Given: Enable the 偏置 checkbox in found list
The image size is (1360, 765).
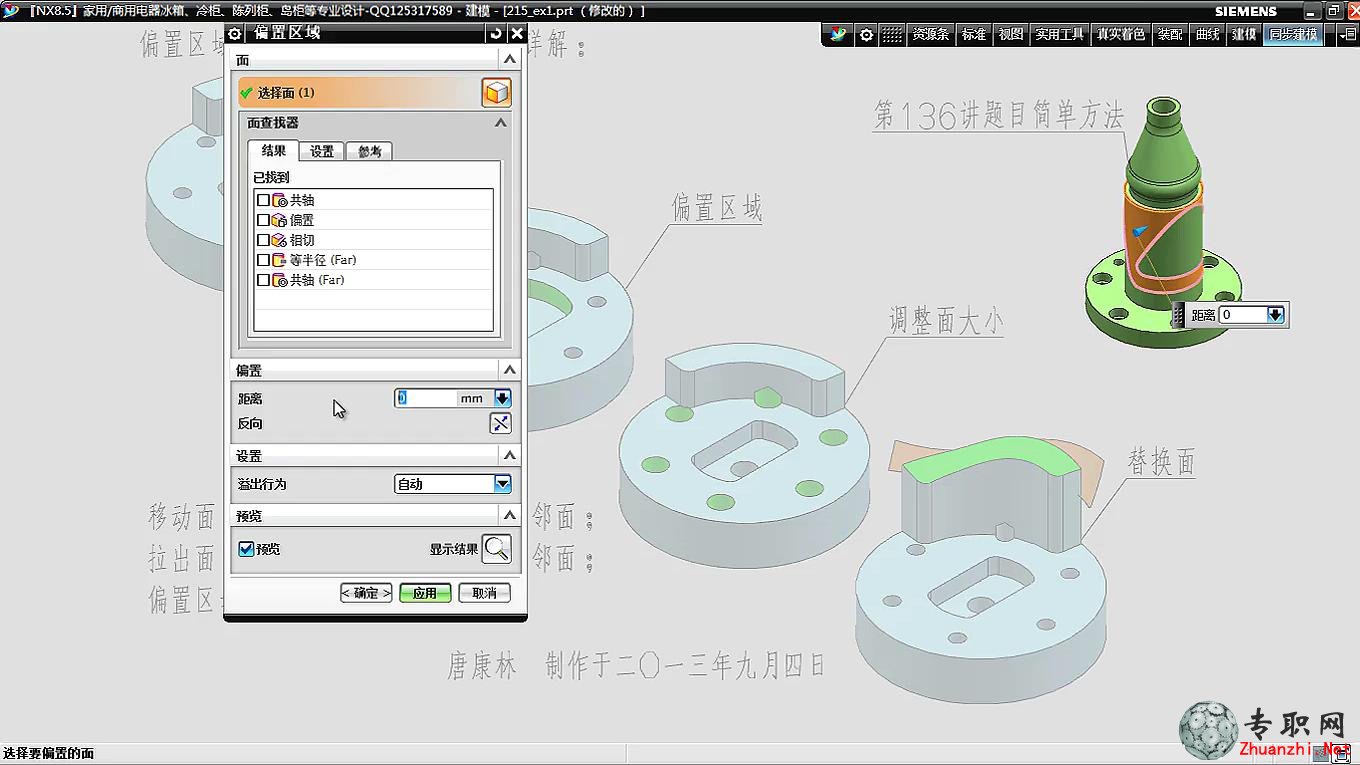Looking at the screenshot, I should 264,220.
